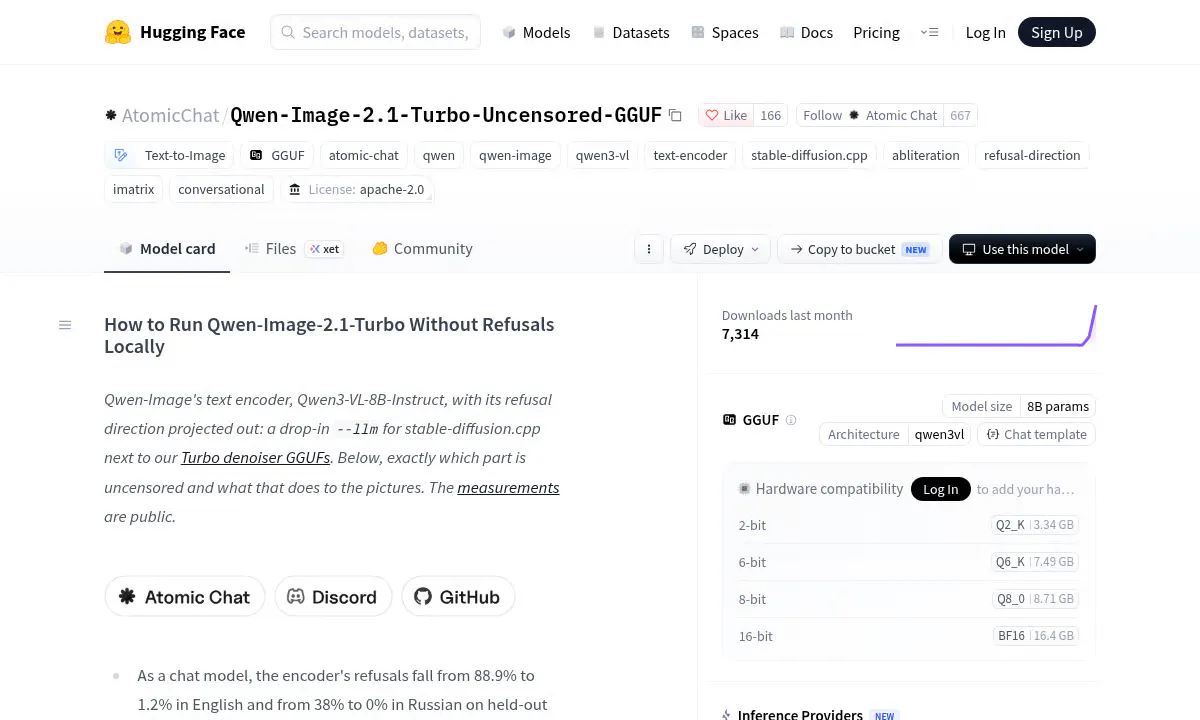Open the navigation overflow menu icon
1200x720 pixels.
click(x=930, y=32)
